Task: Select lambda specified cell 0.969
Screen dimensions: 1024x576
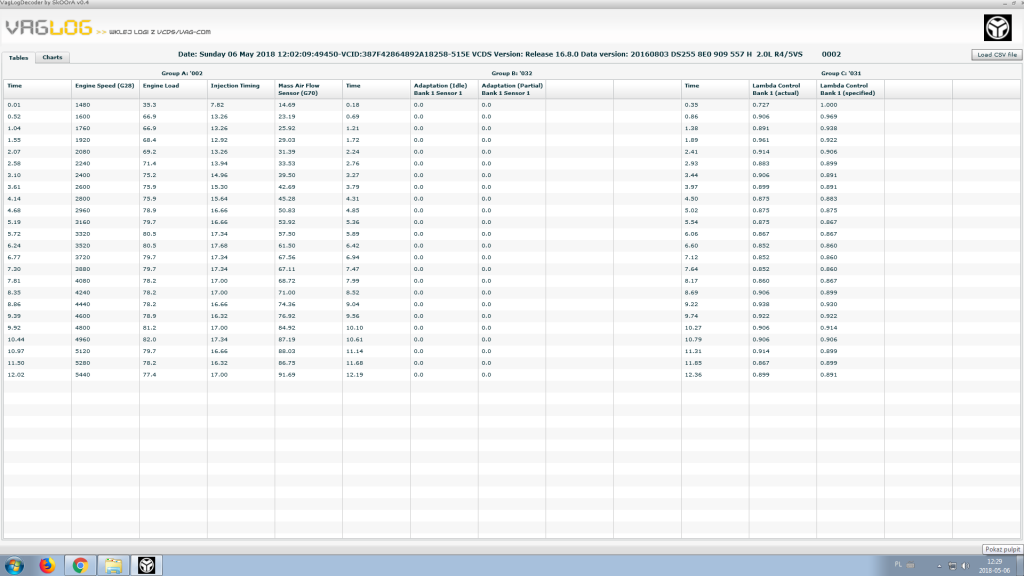Action: pos(829,116)
